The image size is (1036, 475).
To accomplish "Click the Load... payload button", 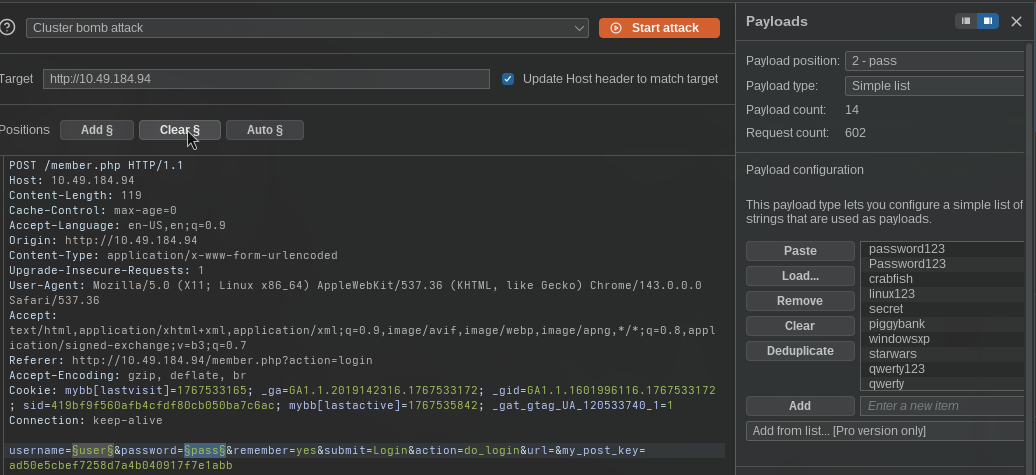I will (x=800, y=276).
